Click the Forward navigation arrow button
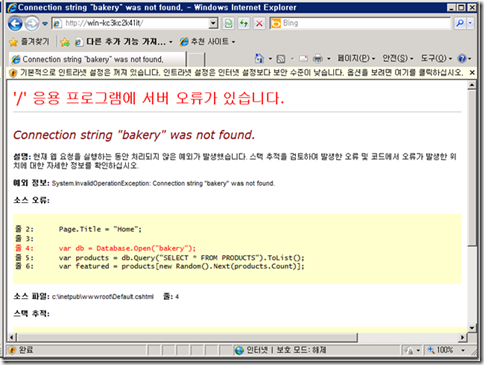Viewport: 484px width, 365px height. 32,24
